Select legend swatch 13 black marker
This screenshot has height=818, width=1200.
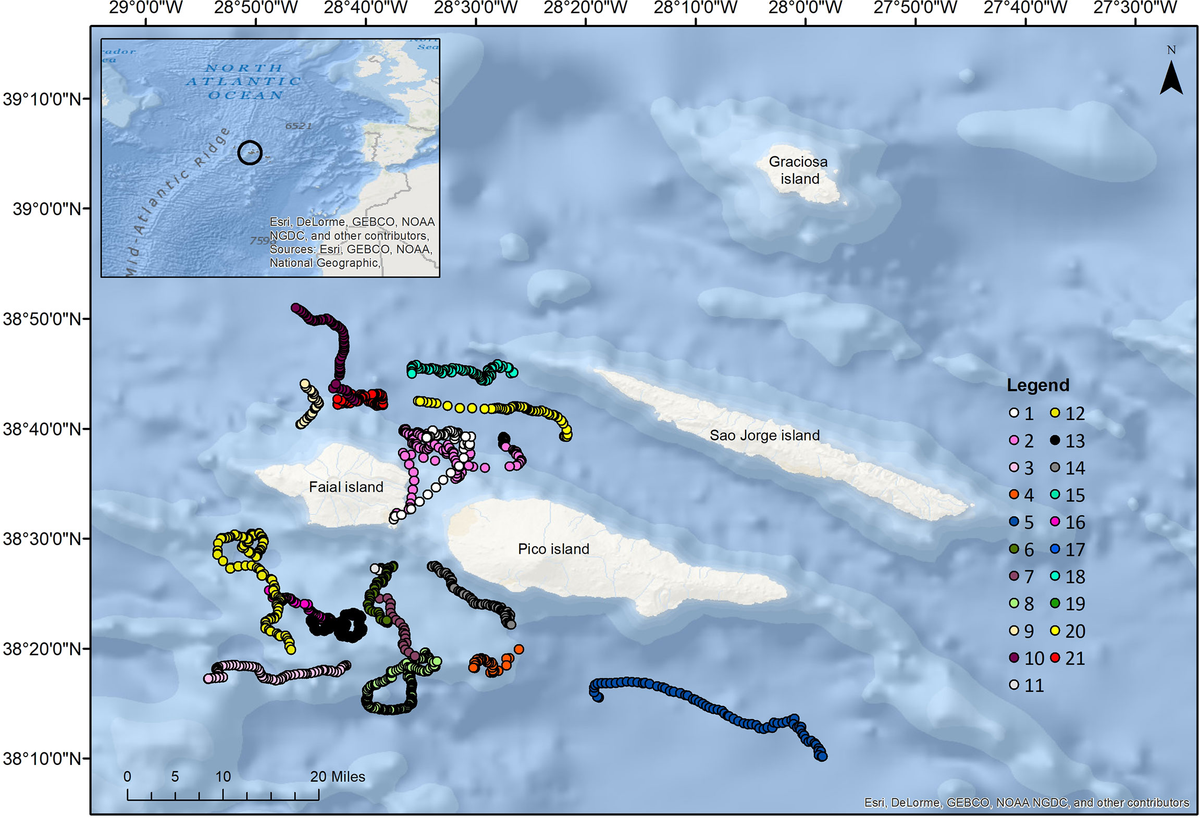coord(1054,440)
